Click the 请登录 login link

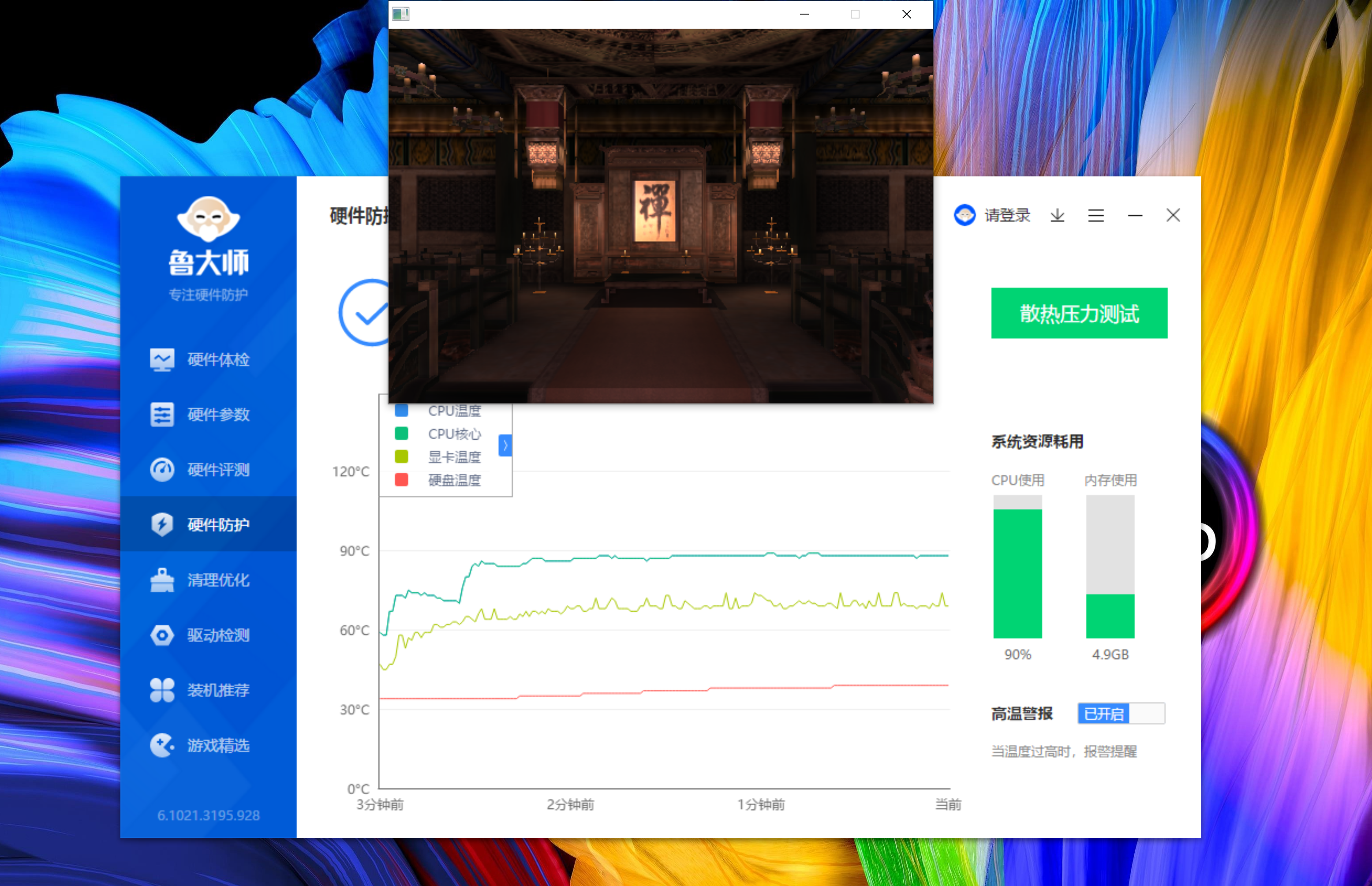coord(1007,215)
